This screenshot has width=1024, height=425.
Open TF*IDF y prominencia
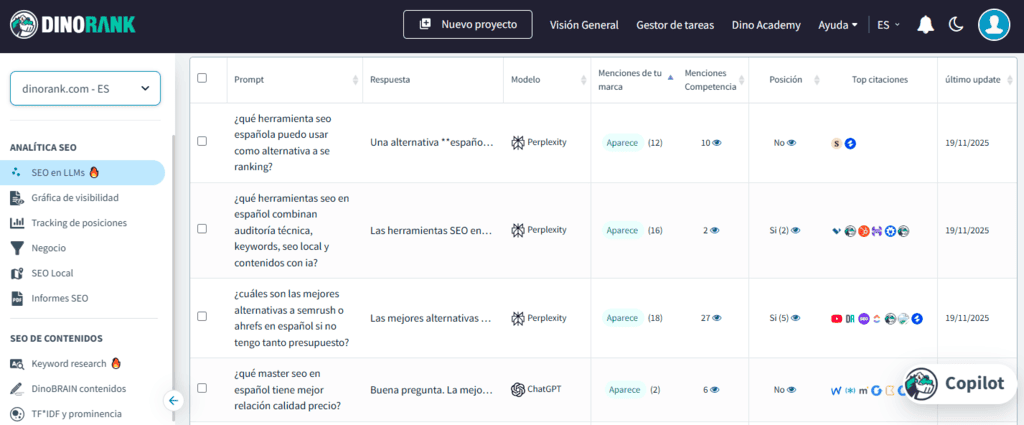(76, 414)
